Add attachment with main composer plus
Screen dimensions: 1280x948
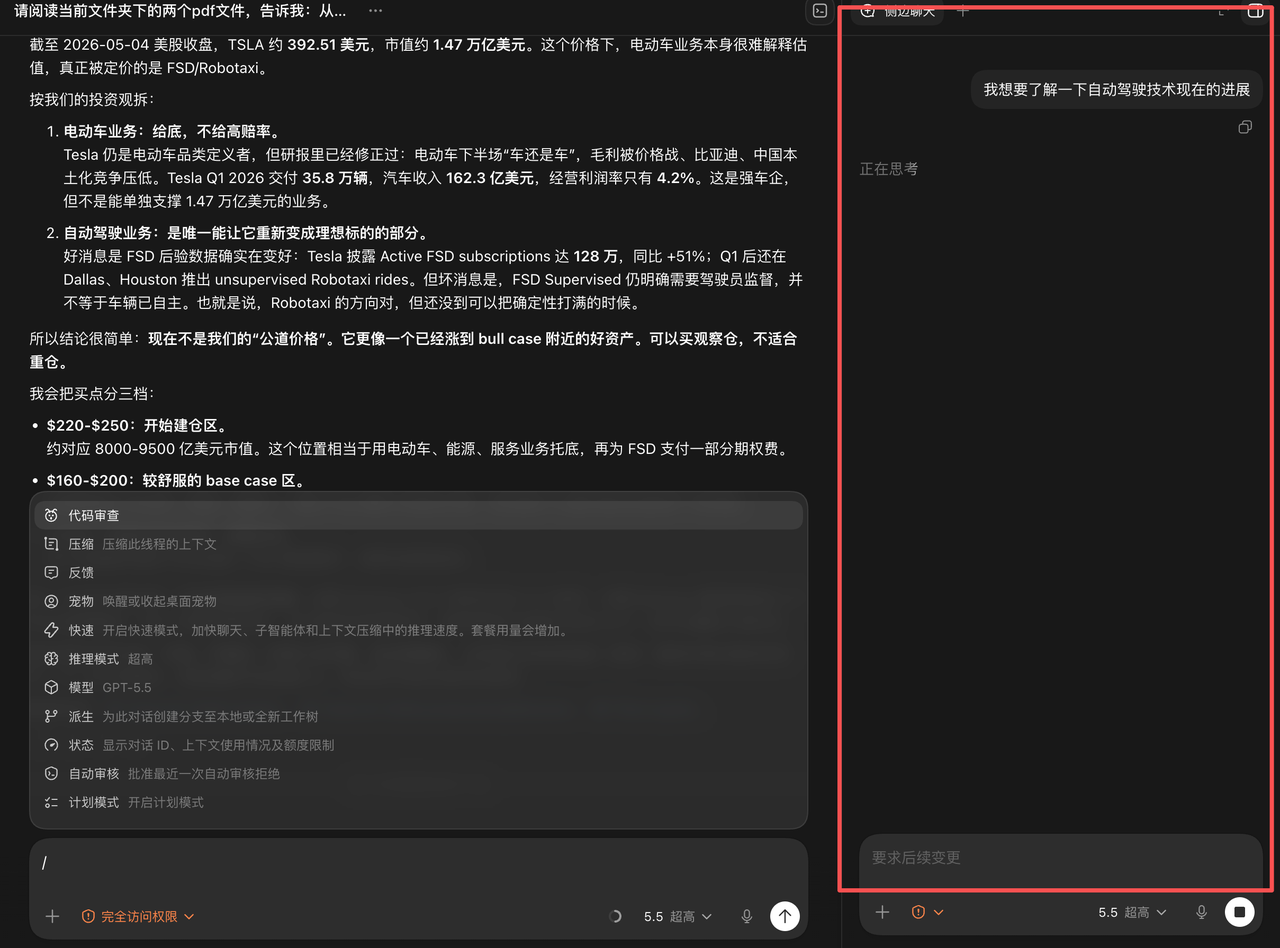(x=52, y=916)
